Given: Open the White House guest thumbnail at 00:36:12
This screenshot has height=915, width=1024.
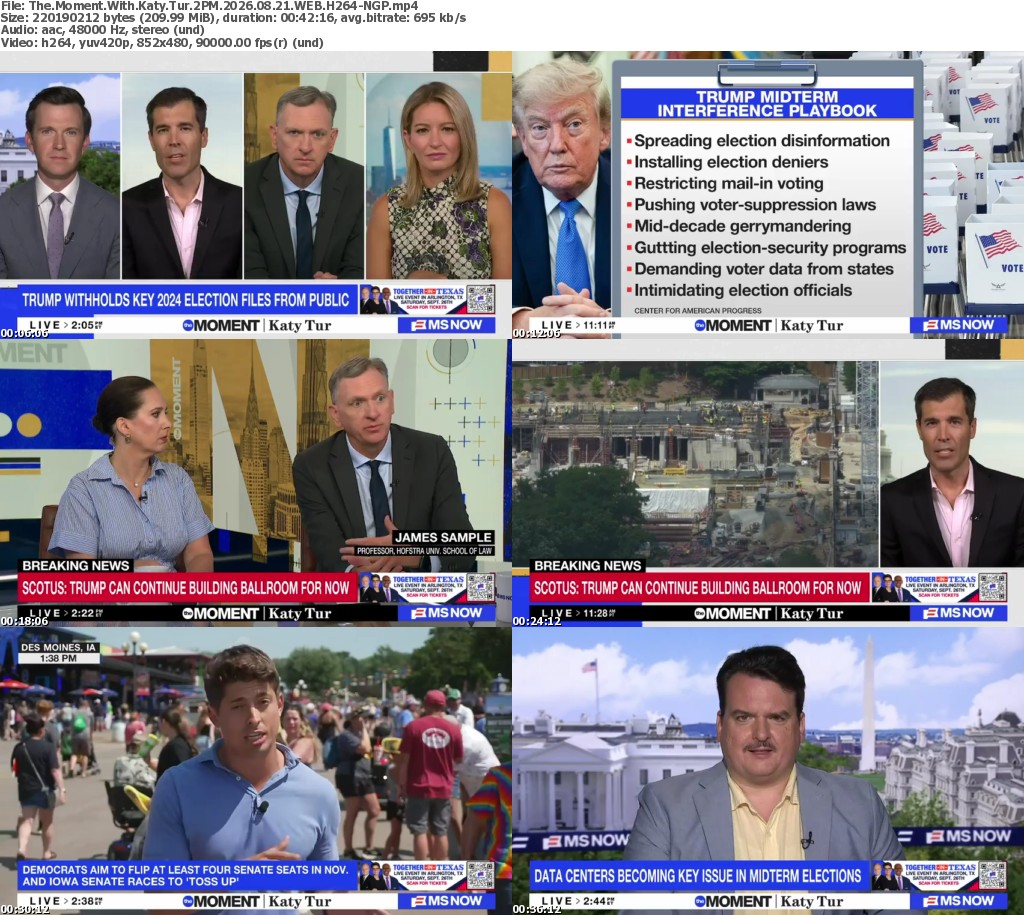Looking at the screenshot, I should click(x=768, y=771).
